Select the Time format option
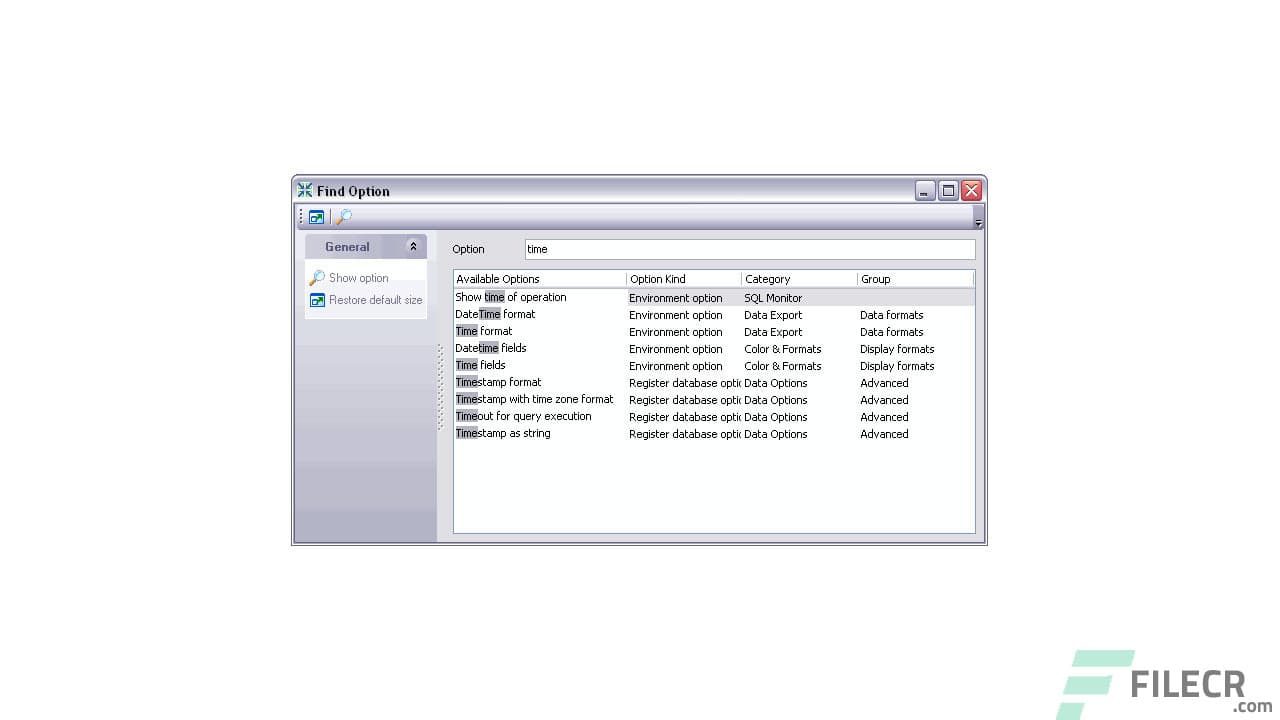1280x720 pixels. (483, 331)
